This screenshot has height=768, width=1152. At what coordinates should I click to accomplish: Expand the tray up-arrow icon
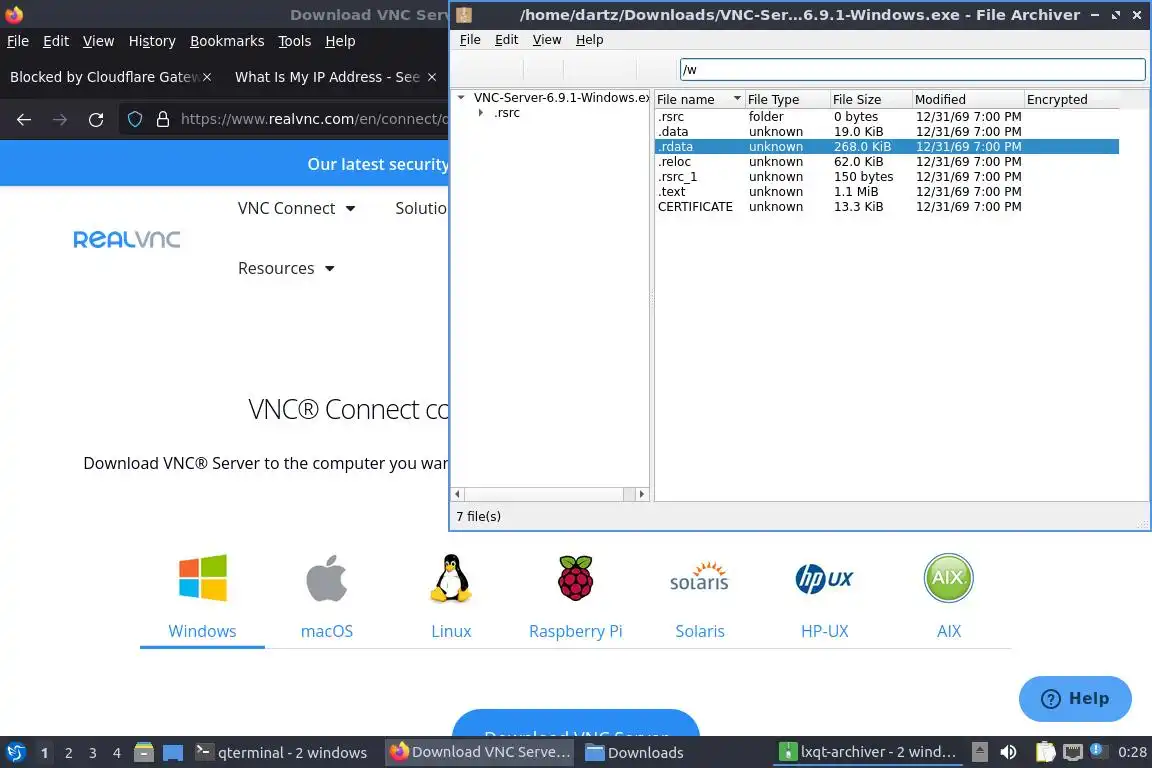pos(979,753)
